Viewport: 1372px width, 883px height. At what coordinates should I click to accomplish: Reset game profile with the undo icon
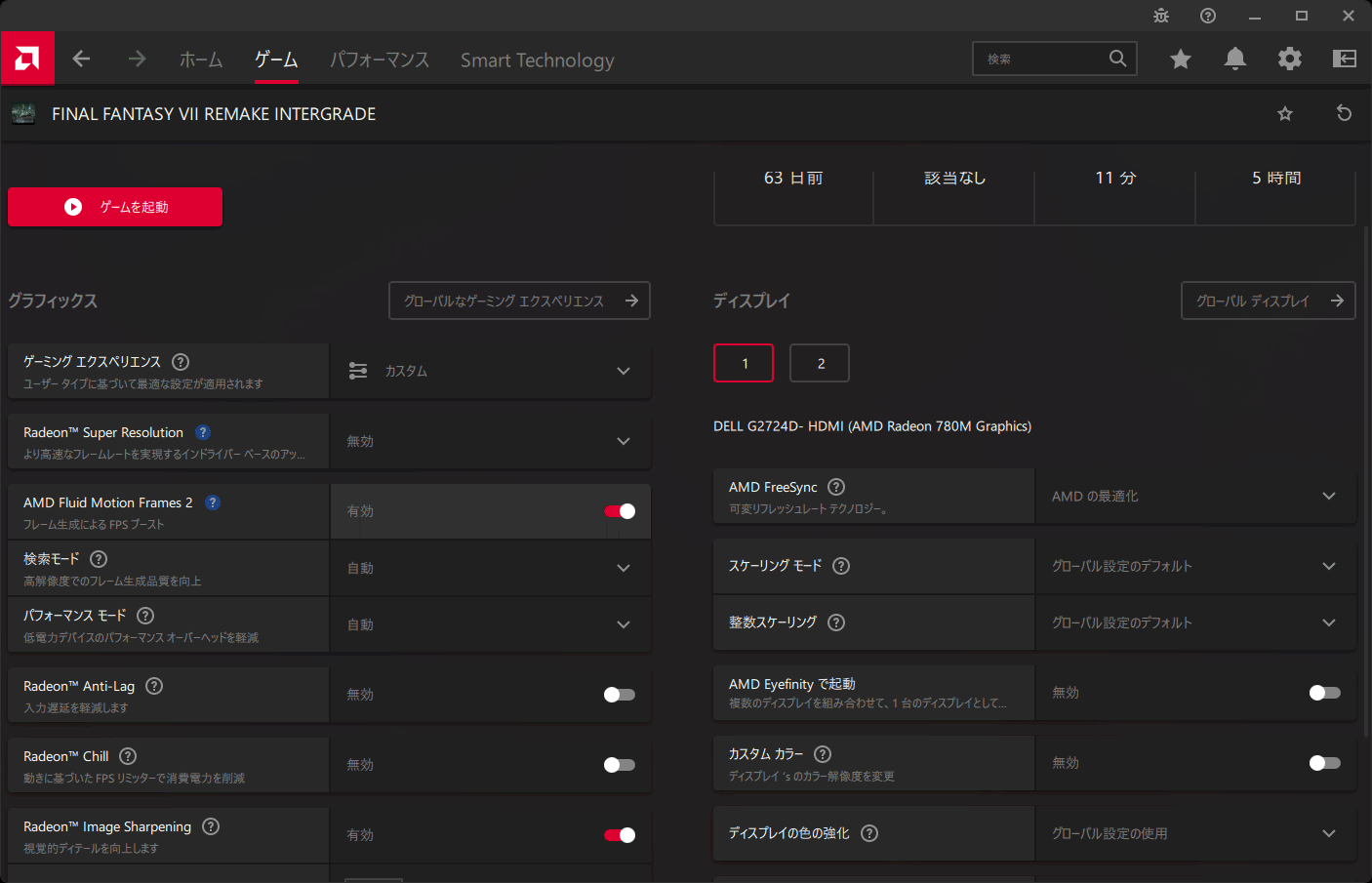click(x=1344, y=113)
